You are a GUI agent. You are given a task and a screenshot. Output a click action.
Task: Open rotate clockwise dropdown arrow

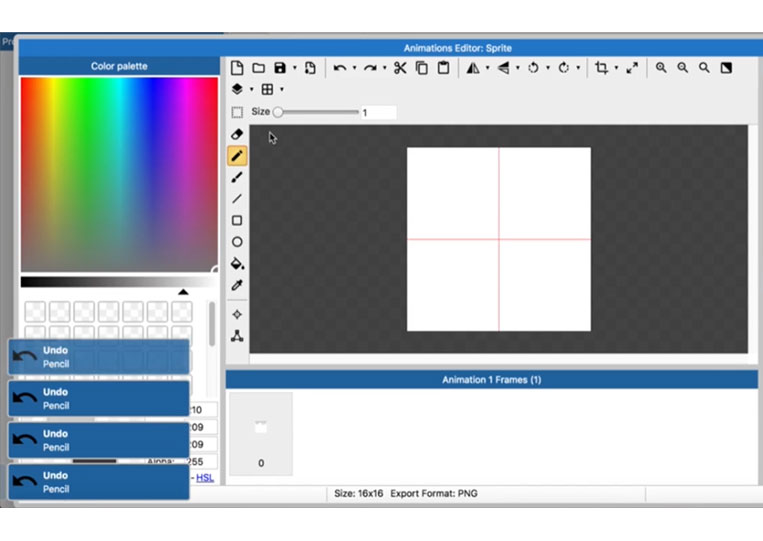tap(578, 68)
